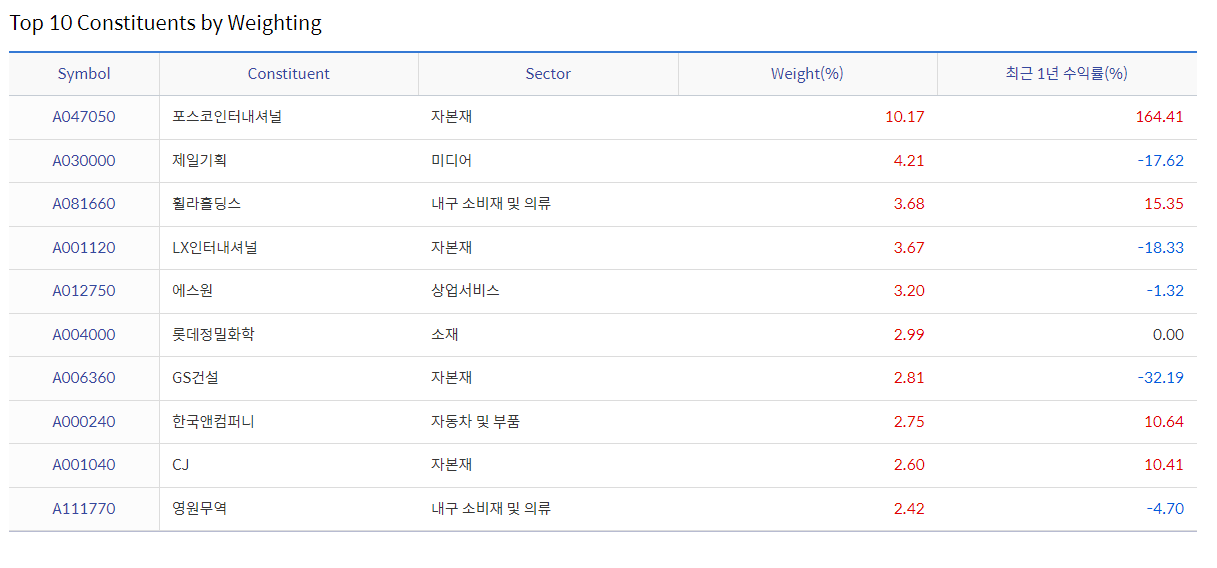This screenshot has width=1217, height=568.
Task: Click 1-year return value 0.00
Action: (x=1168, y=334)
